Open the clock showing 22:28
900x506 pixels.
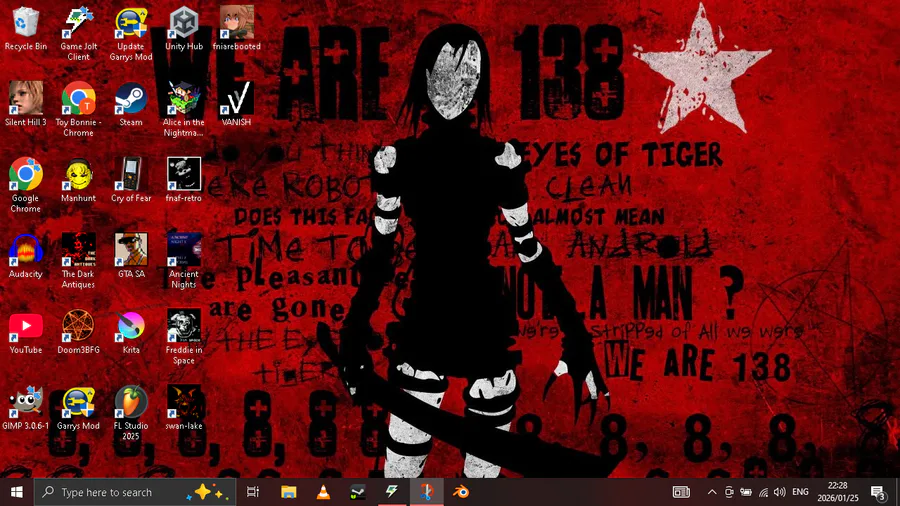[x=838, y=492]
